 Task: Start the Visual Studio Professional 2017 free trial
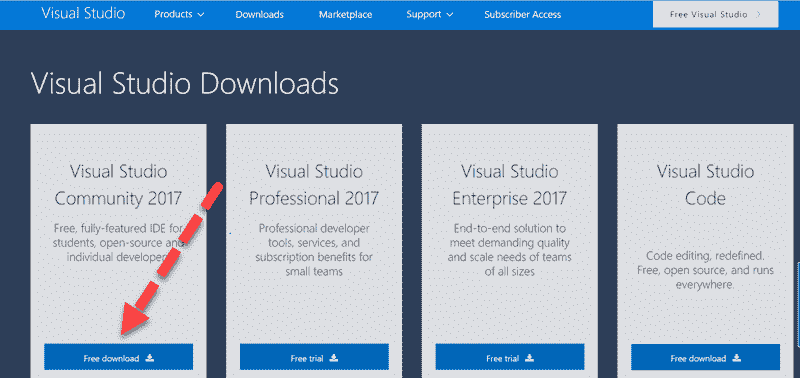(x=314, y=357)
